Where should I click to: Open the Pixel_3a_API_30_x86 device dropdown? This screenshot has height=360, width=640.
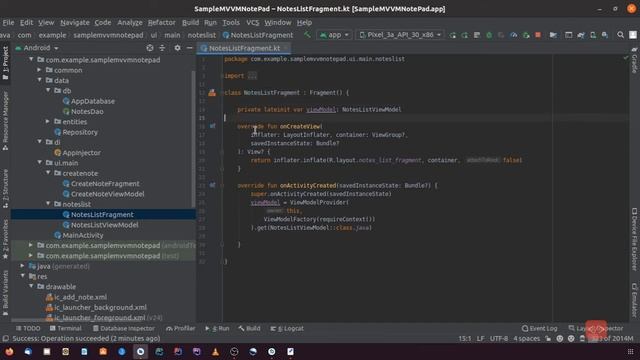[400, 35]
